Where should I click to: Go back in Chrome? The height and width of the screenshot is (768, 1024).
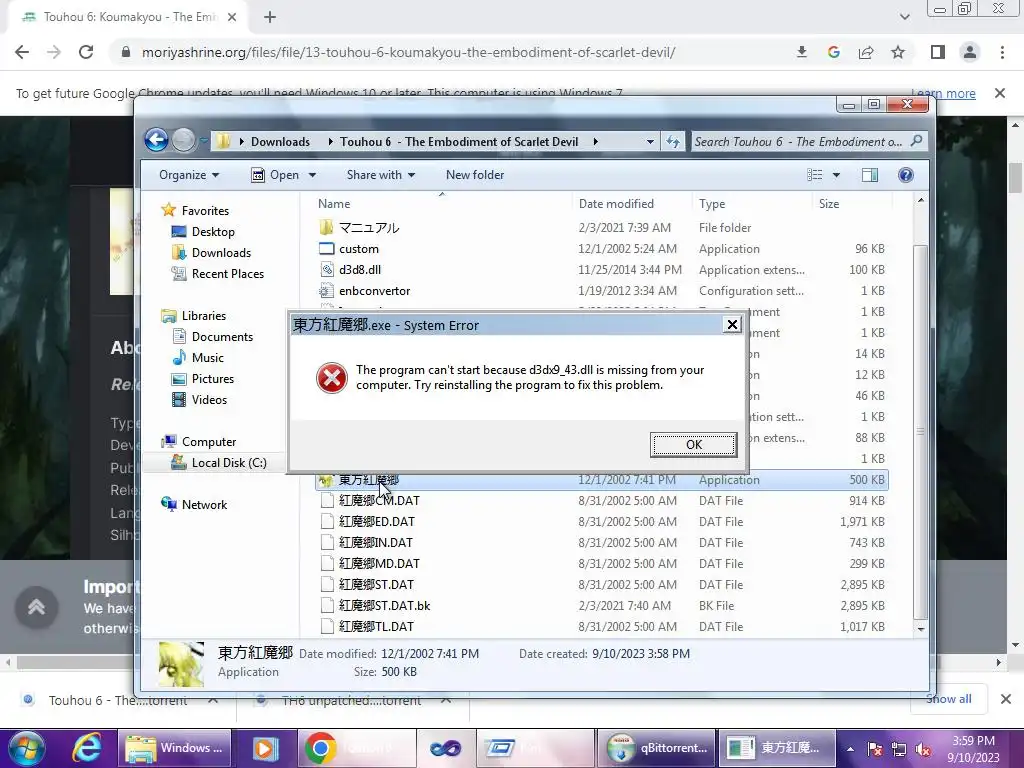point(22,52)
